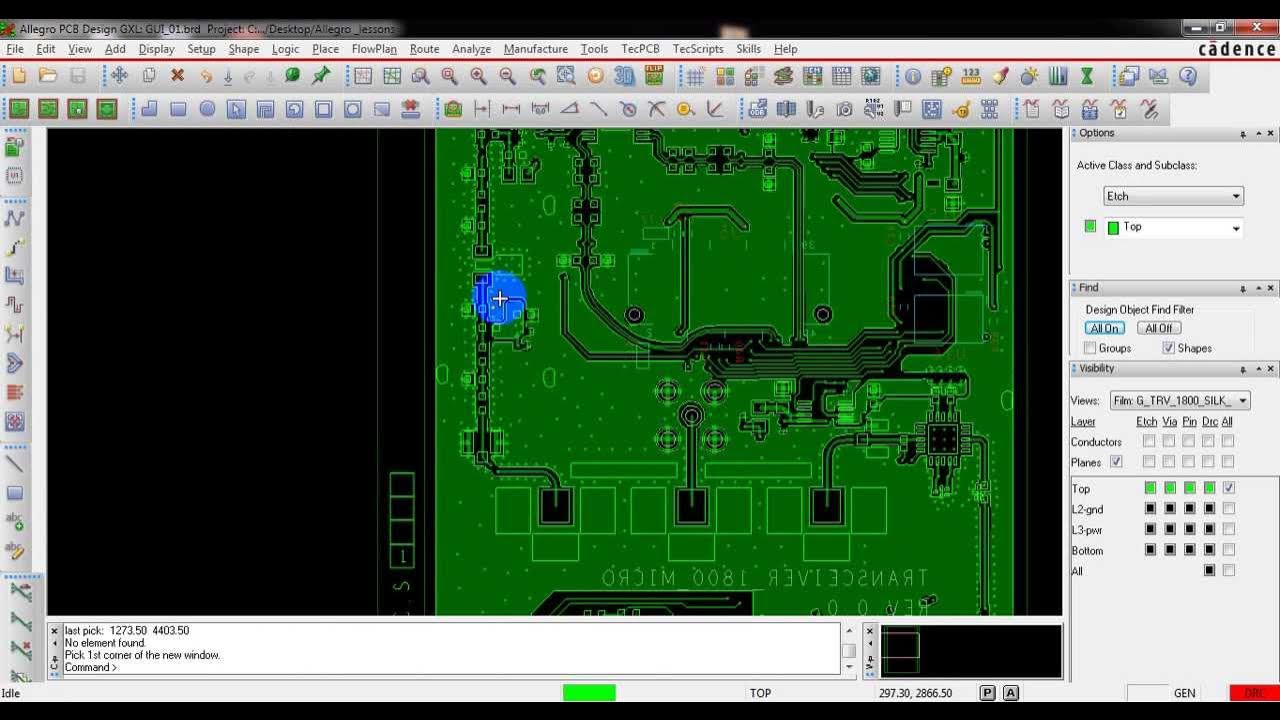Click the red DRC status button
1280x720 pixels.
coord(1253,693)
